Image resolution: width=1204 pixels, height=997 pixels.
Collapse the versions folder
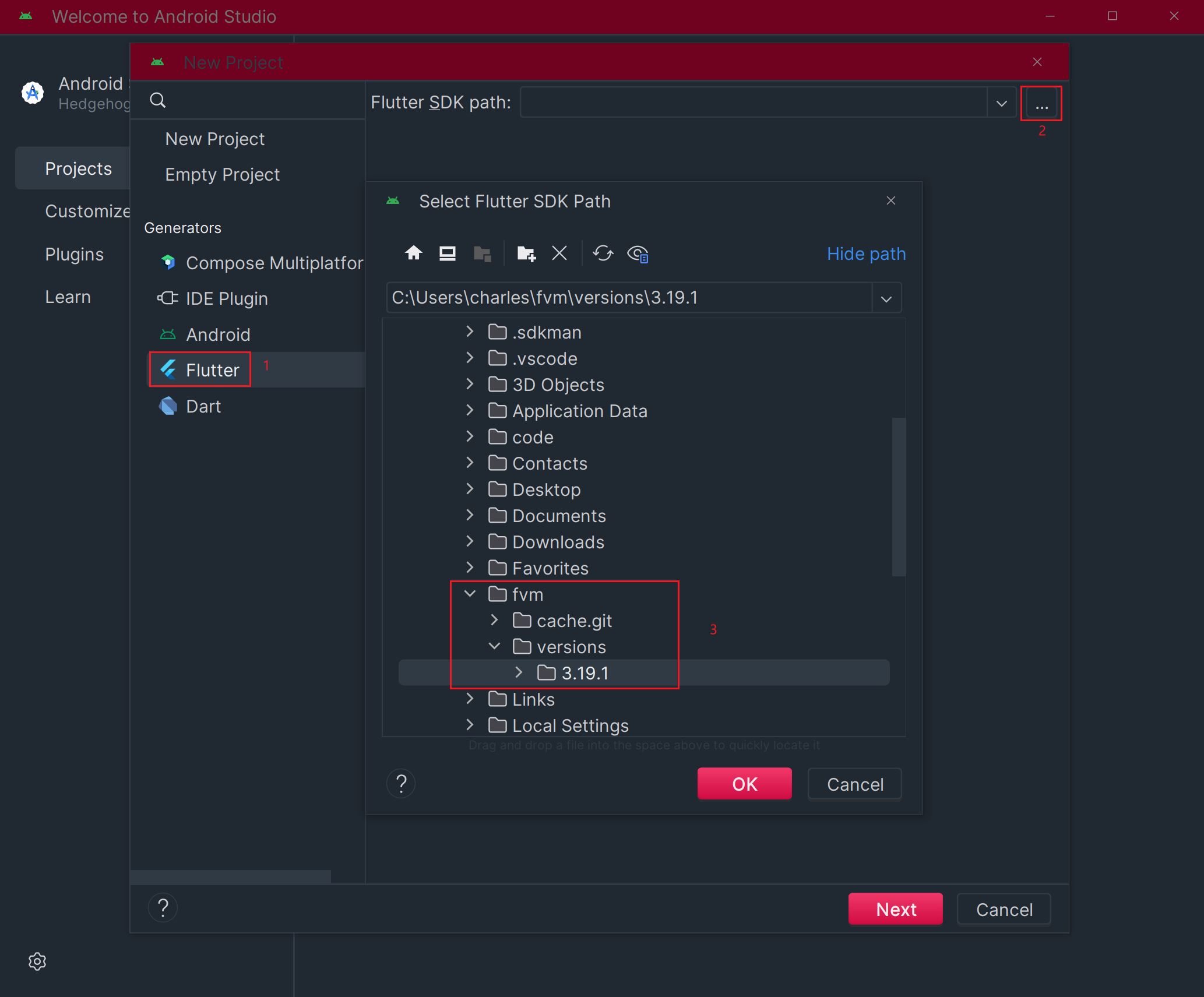494,646
